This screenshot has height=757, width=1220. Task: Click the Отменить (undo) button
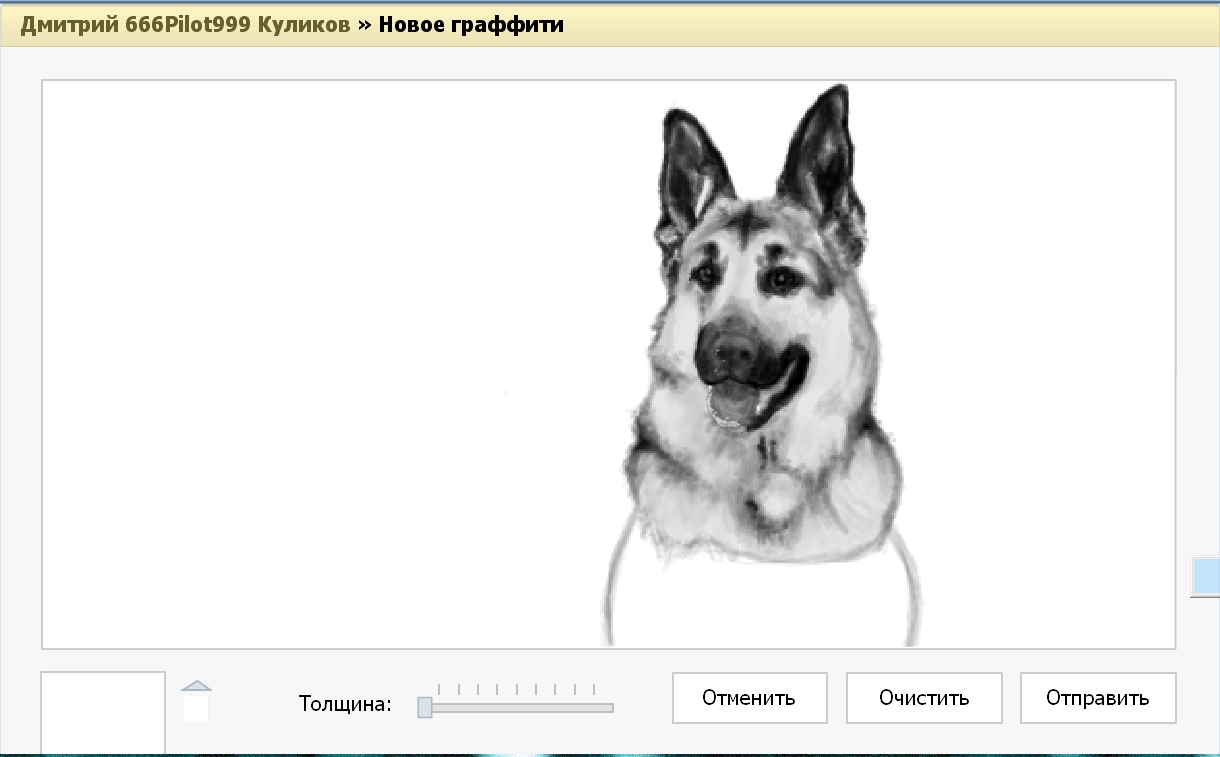point(749,698)
